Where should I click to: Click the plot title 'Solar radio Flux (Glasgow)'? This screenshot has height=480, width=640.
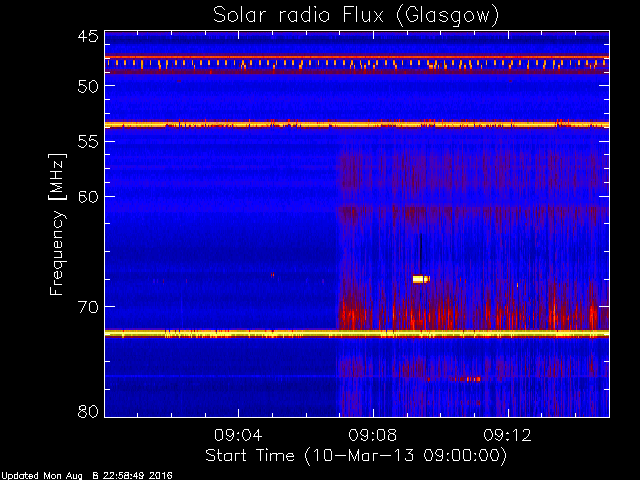[x=356, y=16]
